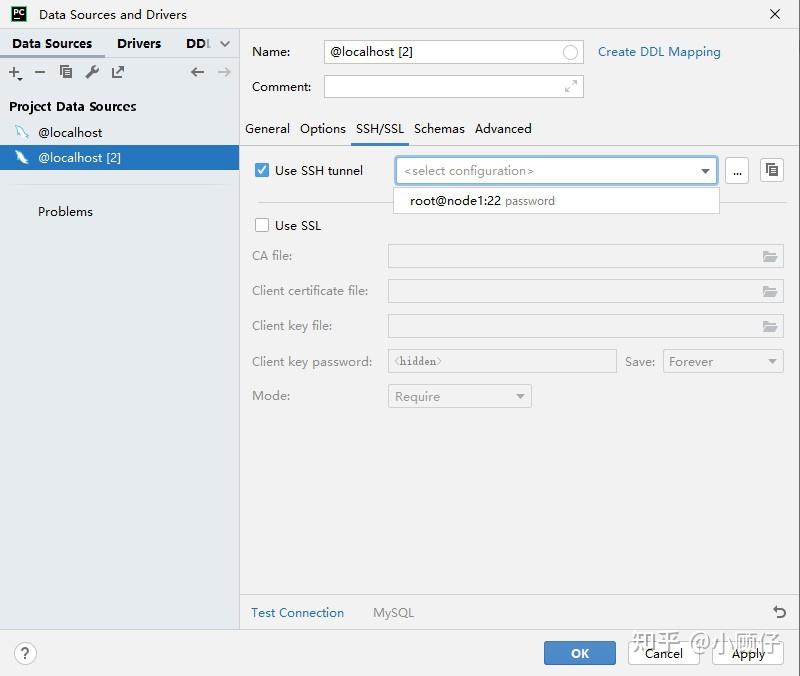The height and width of the screenshot is (676, 800).
Task: Remove selected data source with minus icon
Action: [40, 72]
